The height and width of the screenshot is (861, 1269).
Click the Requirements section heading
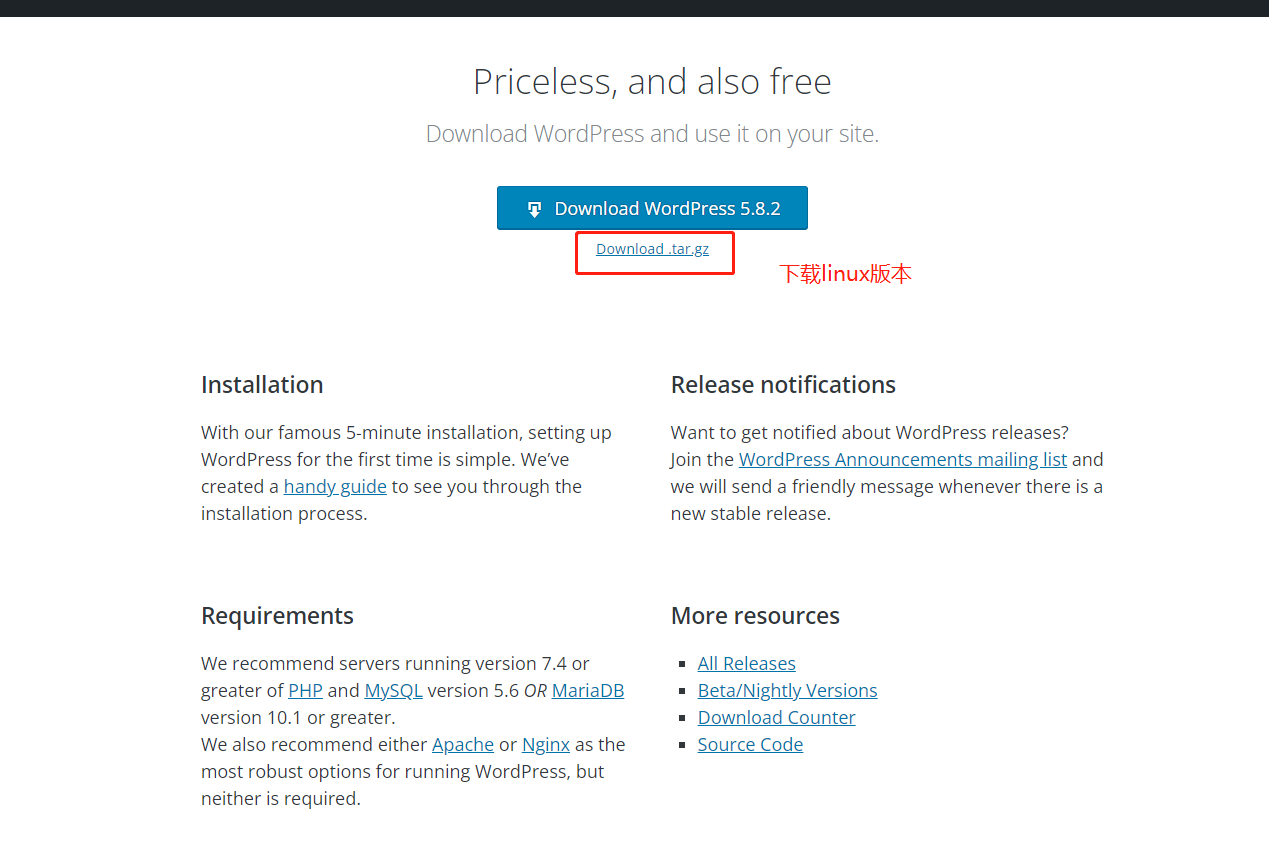[x=277, y=616]
